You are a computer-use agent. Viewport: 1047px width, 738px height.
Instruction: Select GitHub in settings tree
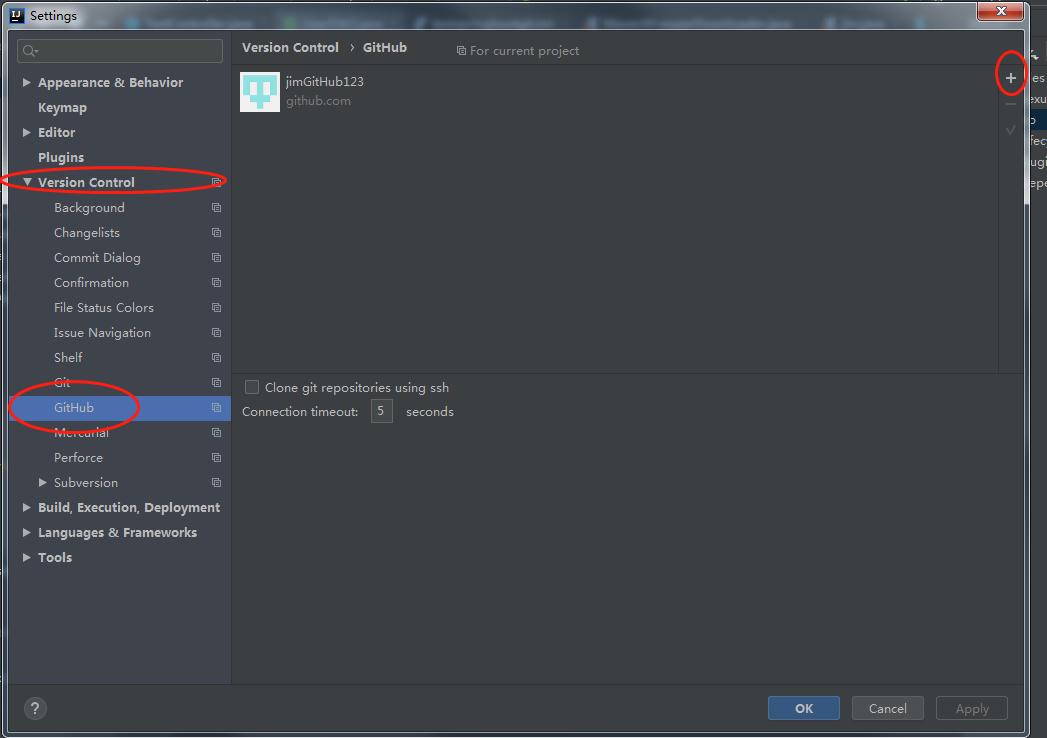74,407
